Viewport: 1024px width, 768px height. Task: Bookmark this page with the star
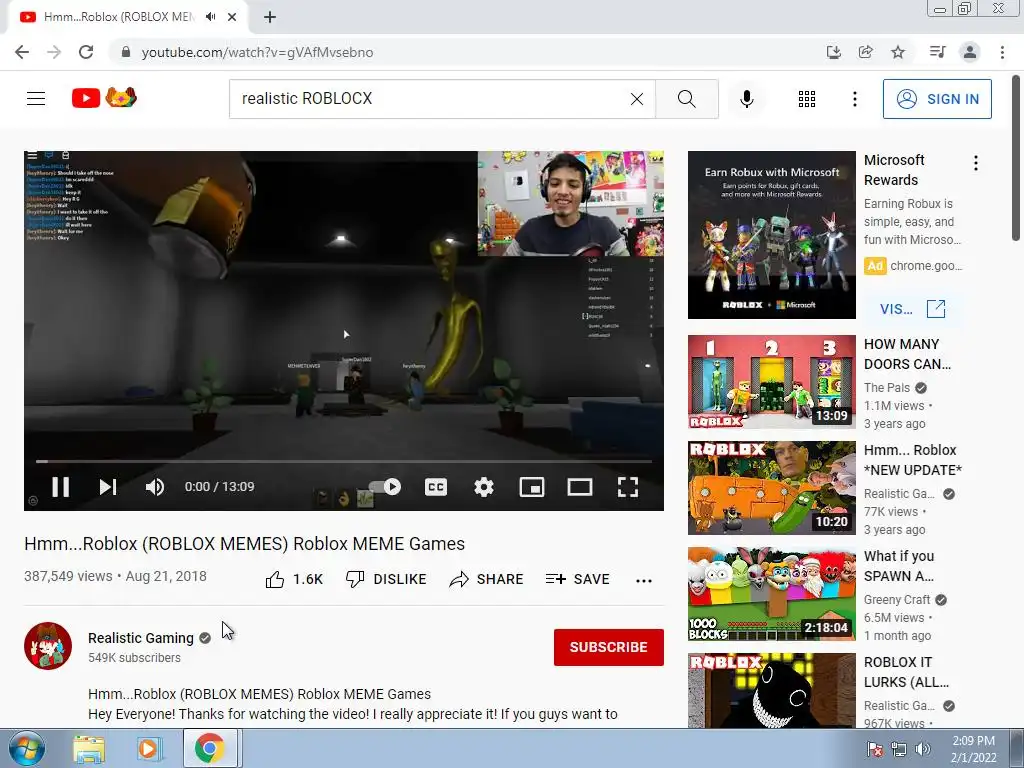(898, 52)
